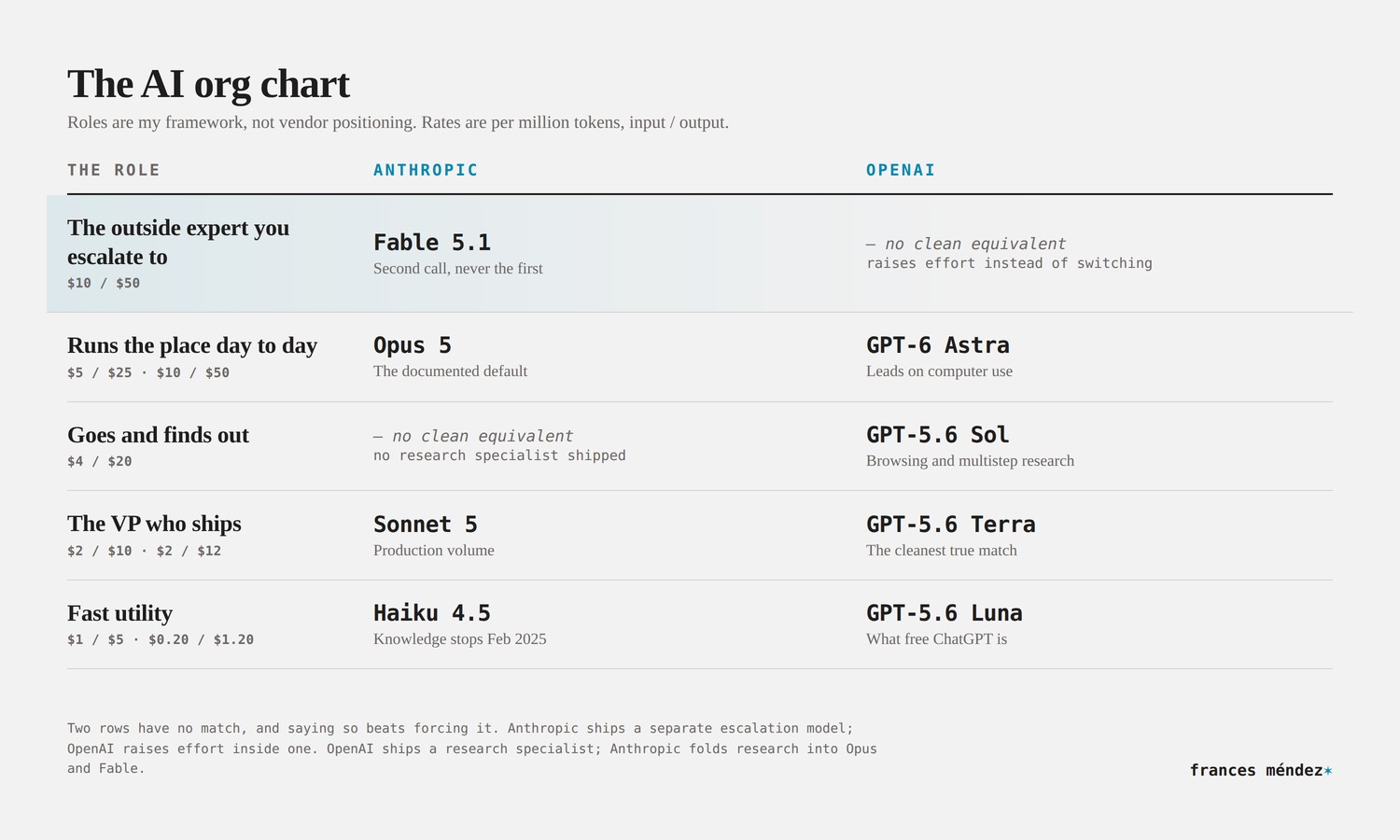Select the 'The VP who ships' role
Screen dimensions: 1400x840
point(154,524)
